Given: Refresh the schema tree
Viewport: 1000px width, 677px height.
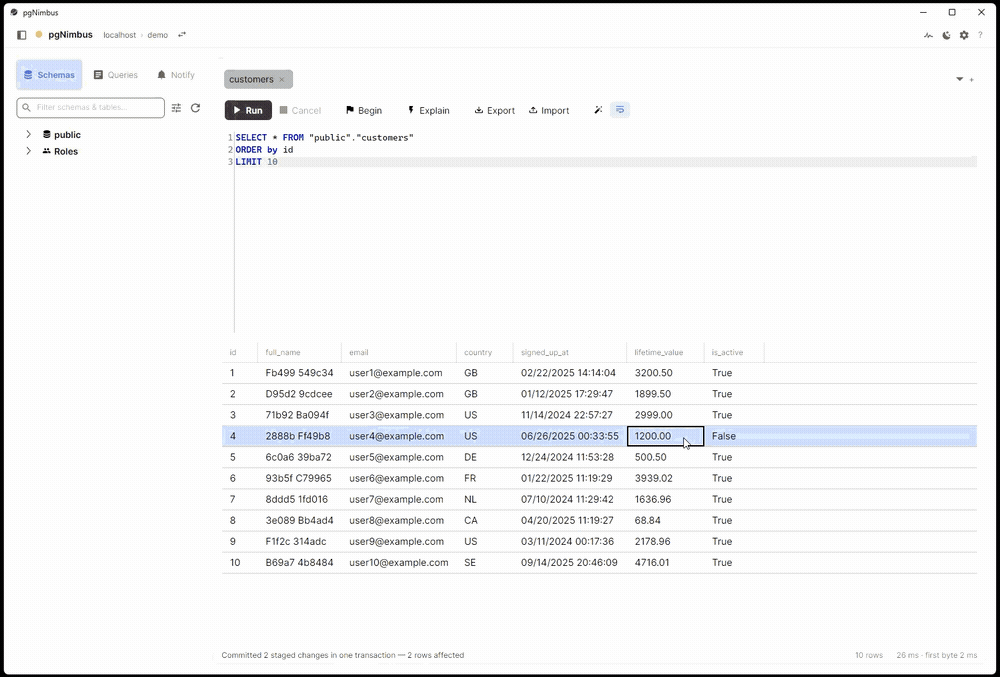Looking at the screenshot, I should click(x=196, y=108).
